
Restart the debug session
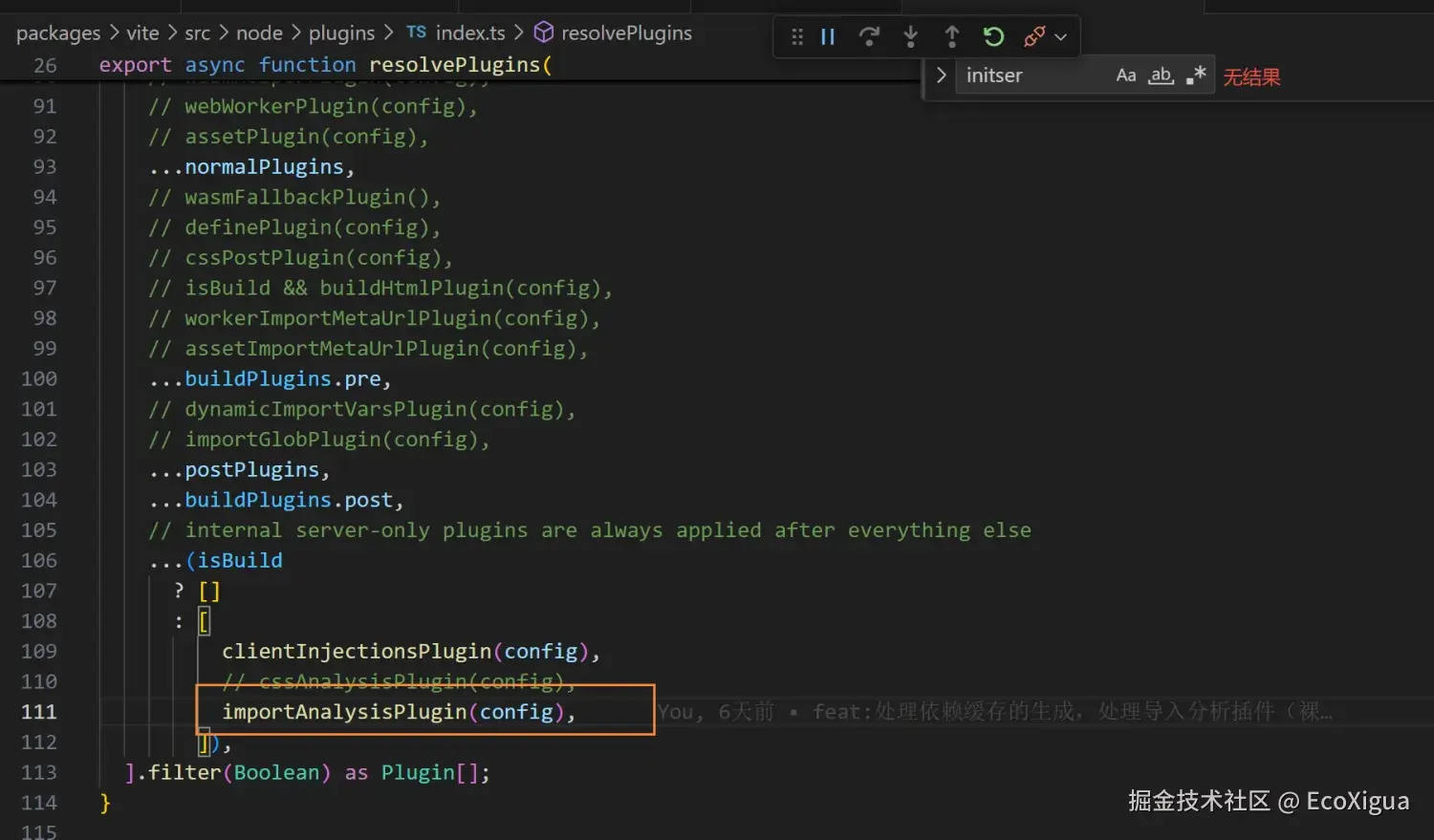click(993, 37)
